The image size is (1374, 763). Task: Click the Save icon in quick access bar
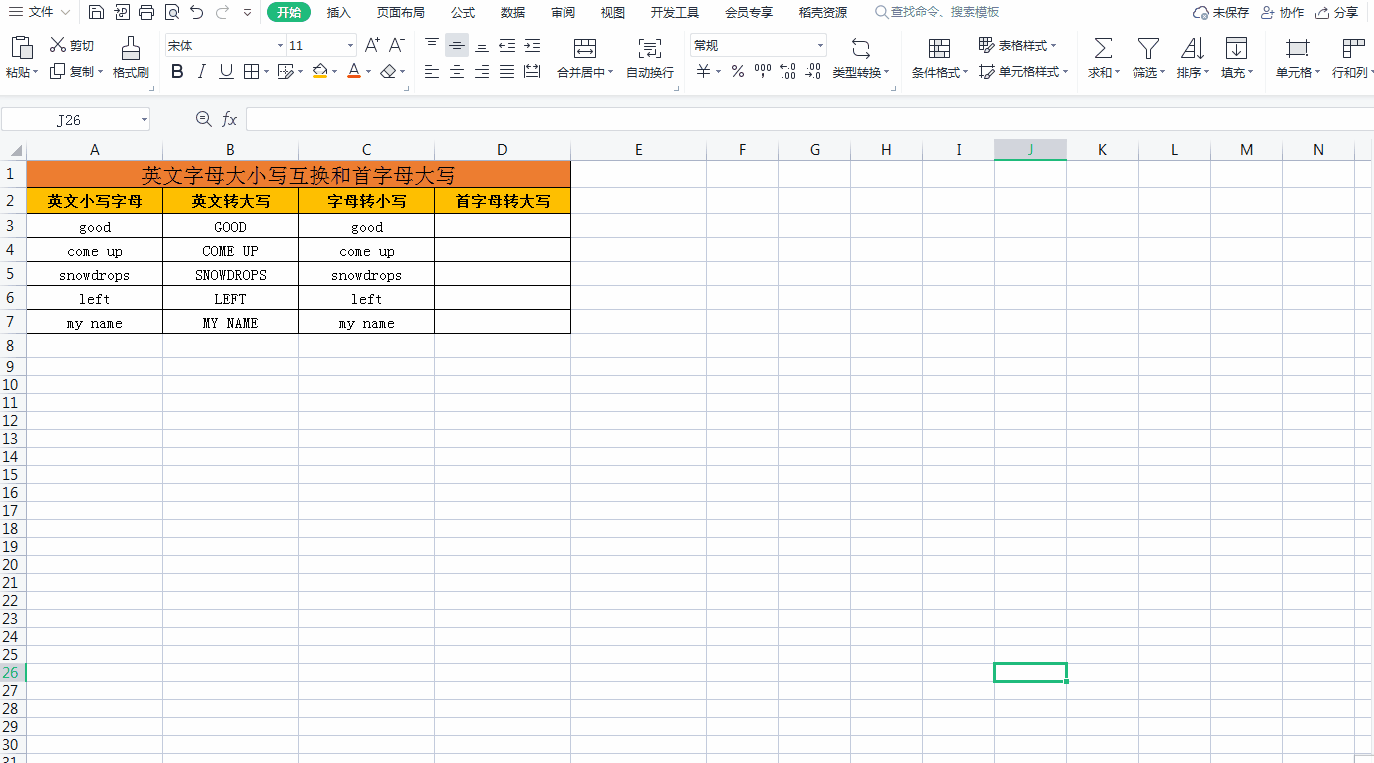(96, 12)
